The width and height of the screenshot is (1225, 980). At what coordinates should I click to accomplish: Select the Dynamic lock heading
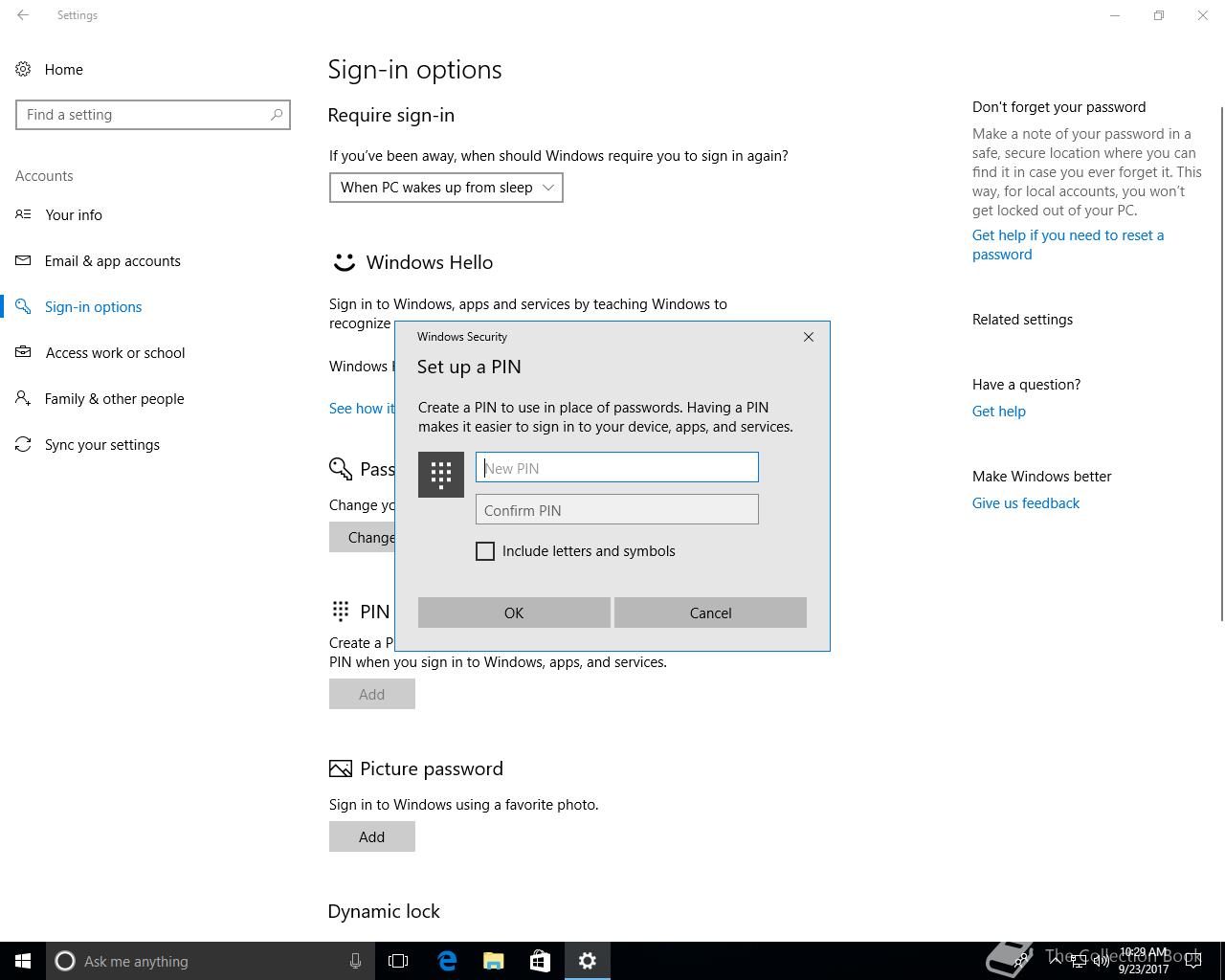coord(384,911)
